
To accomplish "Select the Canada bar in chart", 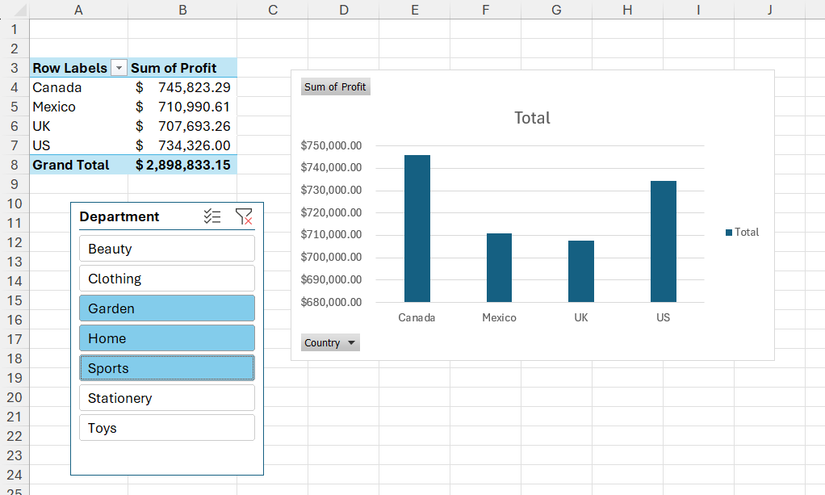I will pos(417,228).
